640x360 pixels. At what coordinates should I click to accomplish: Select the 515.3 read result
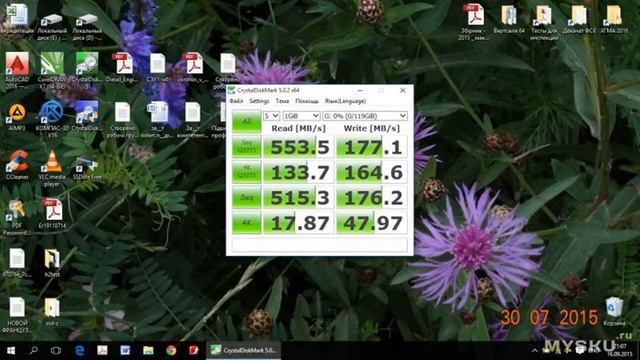point(299,198)
